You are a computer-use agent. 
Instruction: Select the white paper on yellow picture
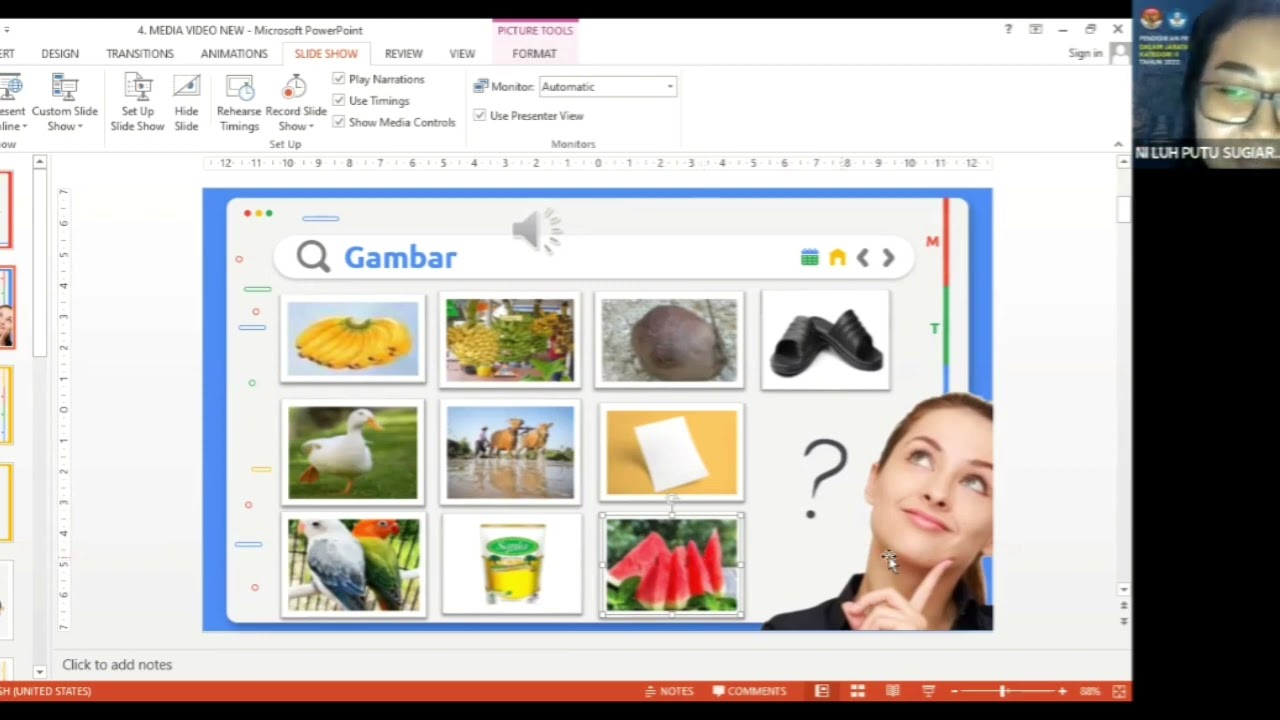click(671, 452)
